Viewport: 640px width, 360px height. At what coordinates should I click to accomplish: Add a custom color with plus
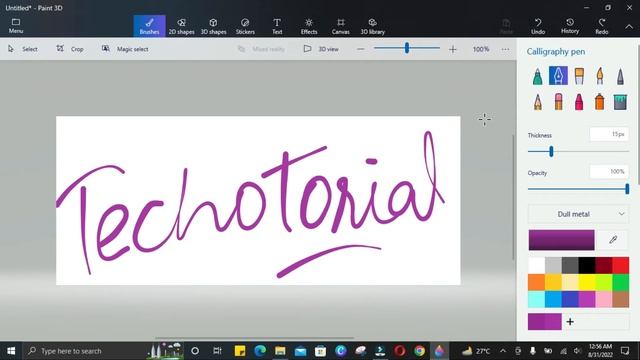pyautogui.click(x=570, y=322)
